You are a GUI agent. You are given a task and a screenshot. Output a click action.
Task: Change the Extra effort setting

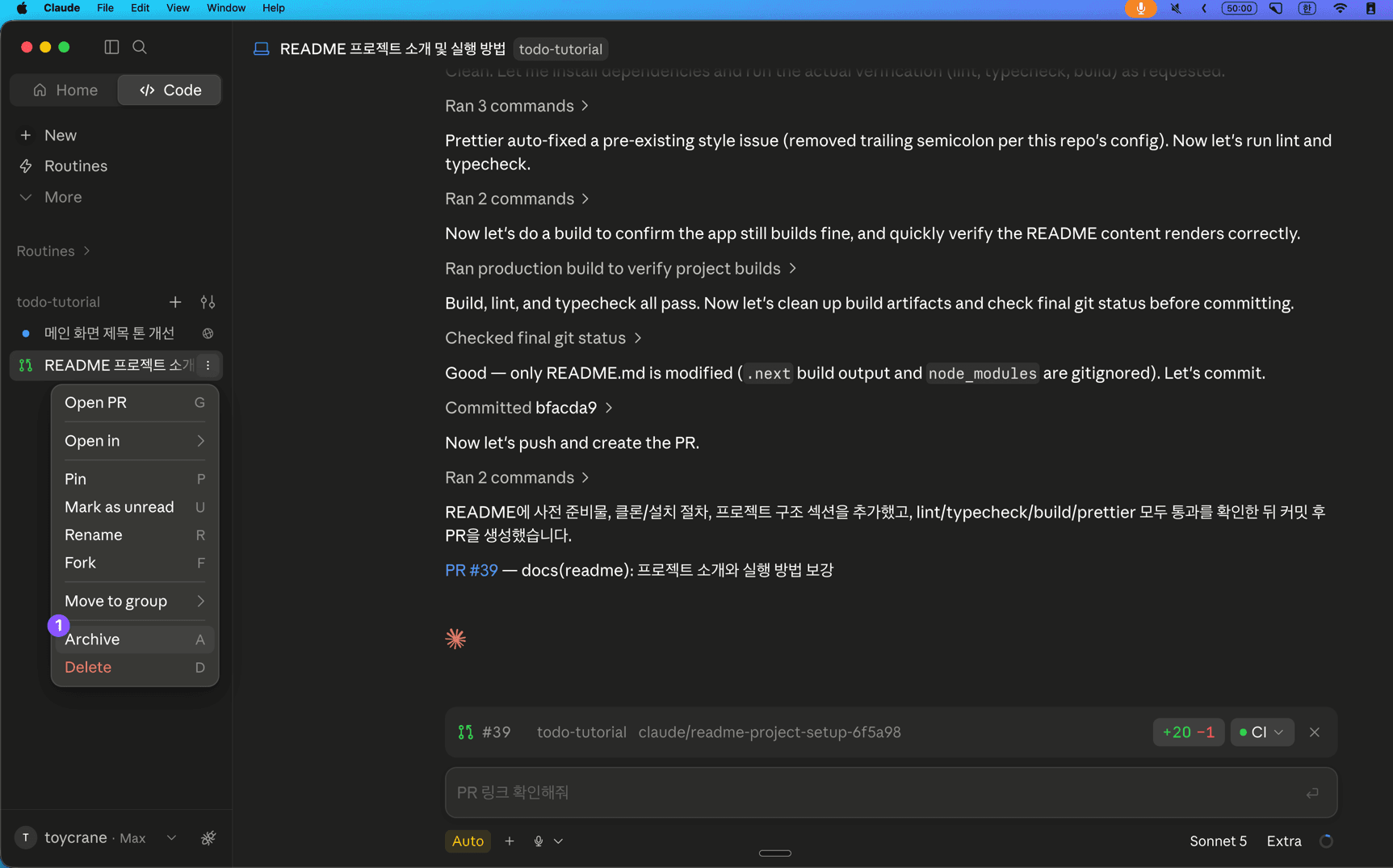point(1284,841)
